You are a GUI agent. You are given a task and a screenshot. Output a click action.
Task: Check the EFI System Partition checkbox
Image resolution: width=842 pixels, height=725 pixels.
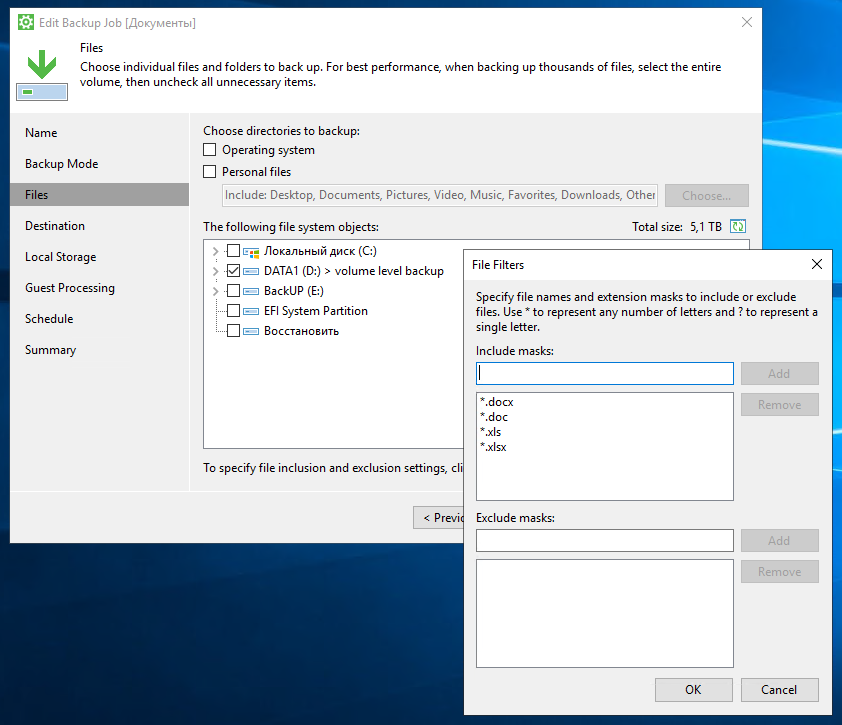(233, 310)
